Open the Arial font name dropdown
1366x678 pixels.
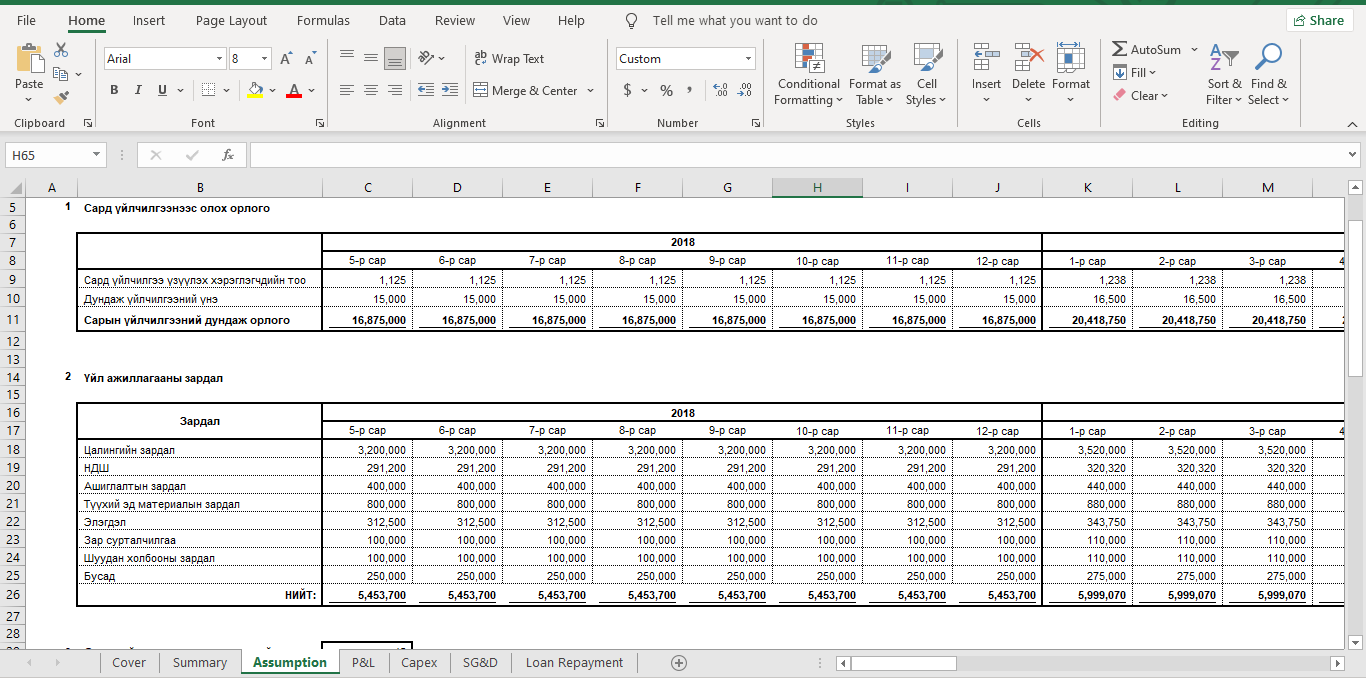tap(219, 59)
